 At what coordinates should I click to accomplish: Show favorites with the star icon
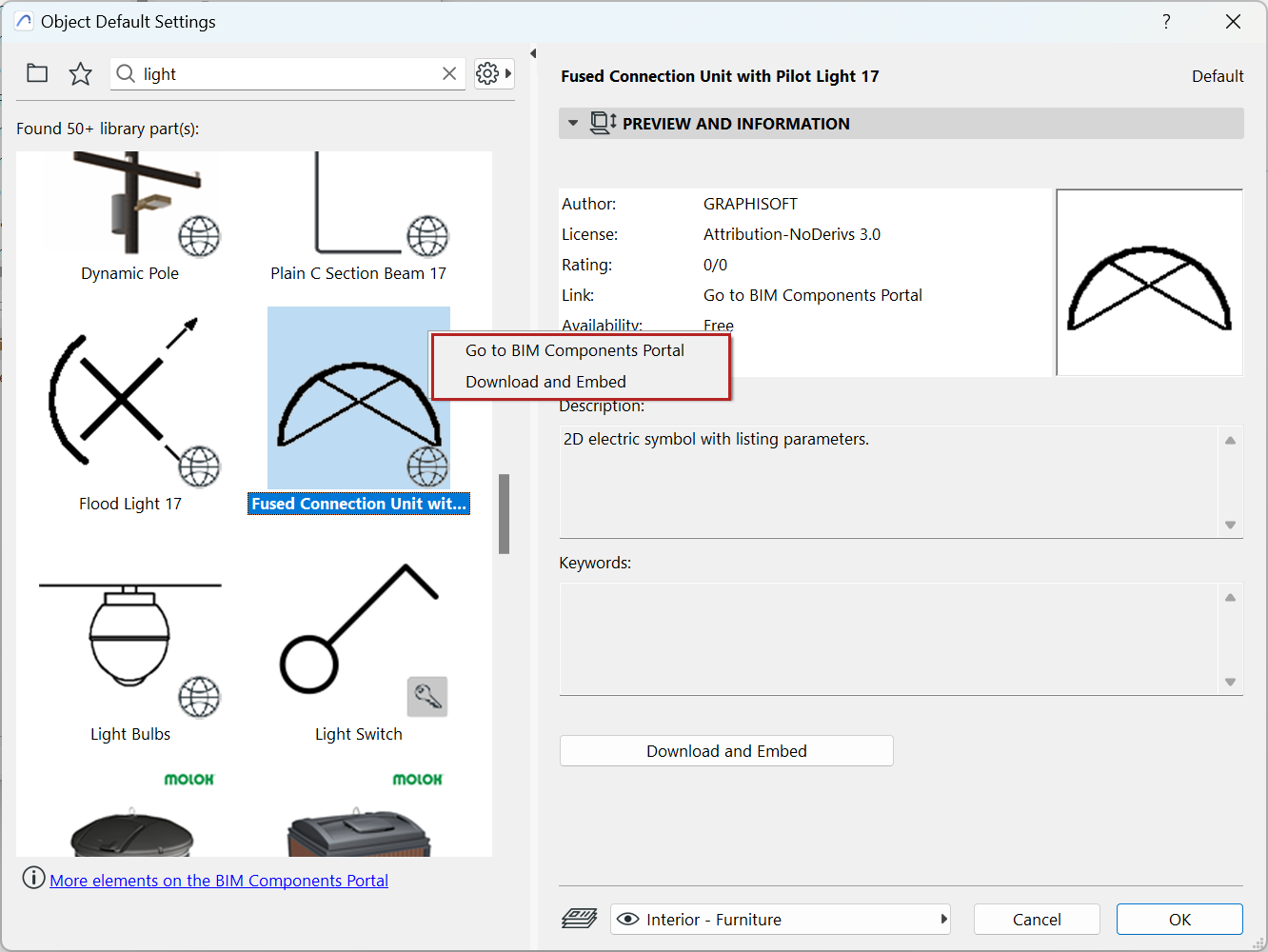point(81,73)
